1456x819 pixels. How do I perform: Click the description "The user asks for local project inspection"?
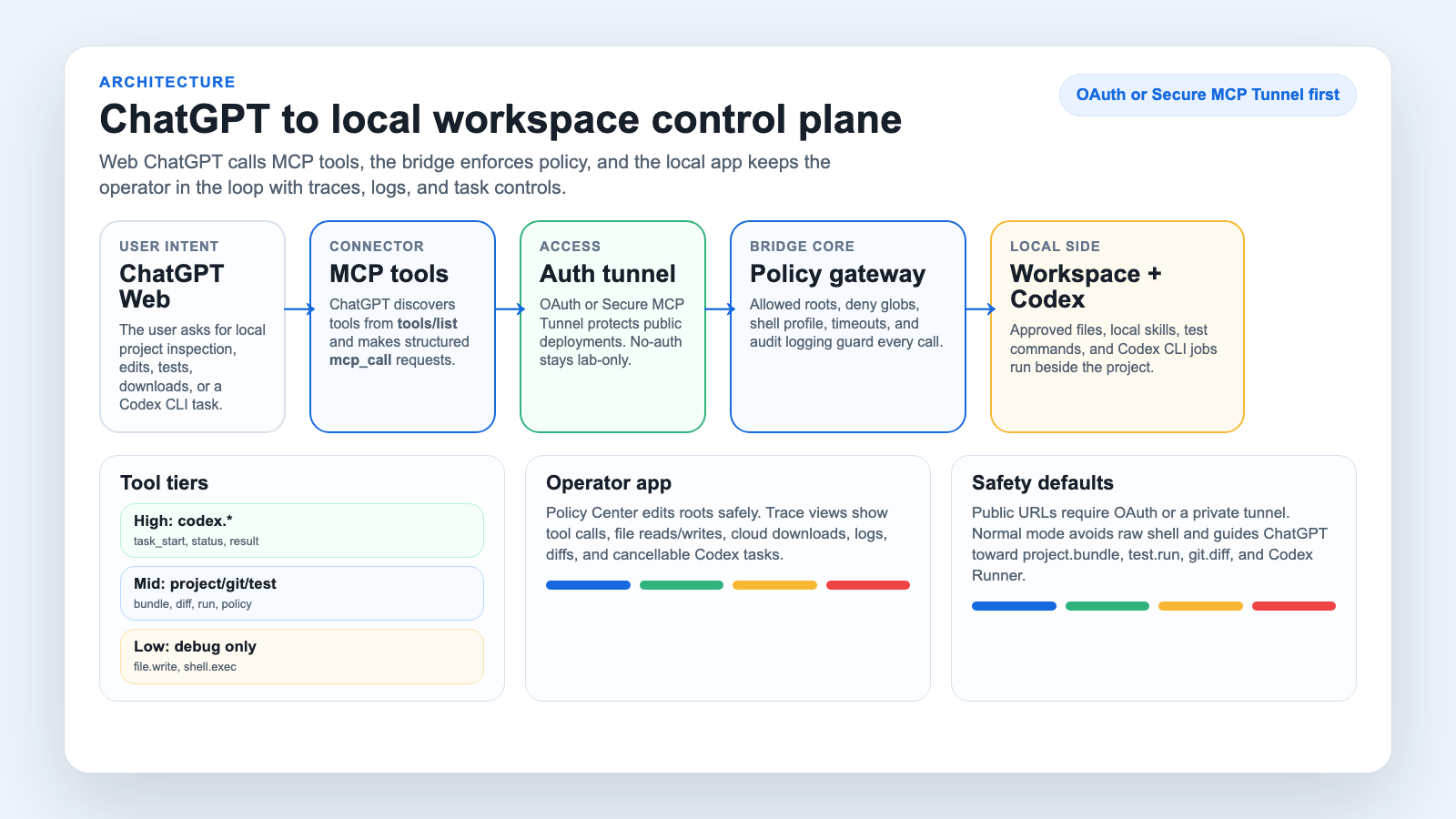pos(193,368)
